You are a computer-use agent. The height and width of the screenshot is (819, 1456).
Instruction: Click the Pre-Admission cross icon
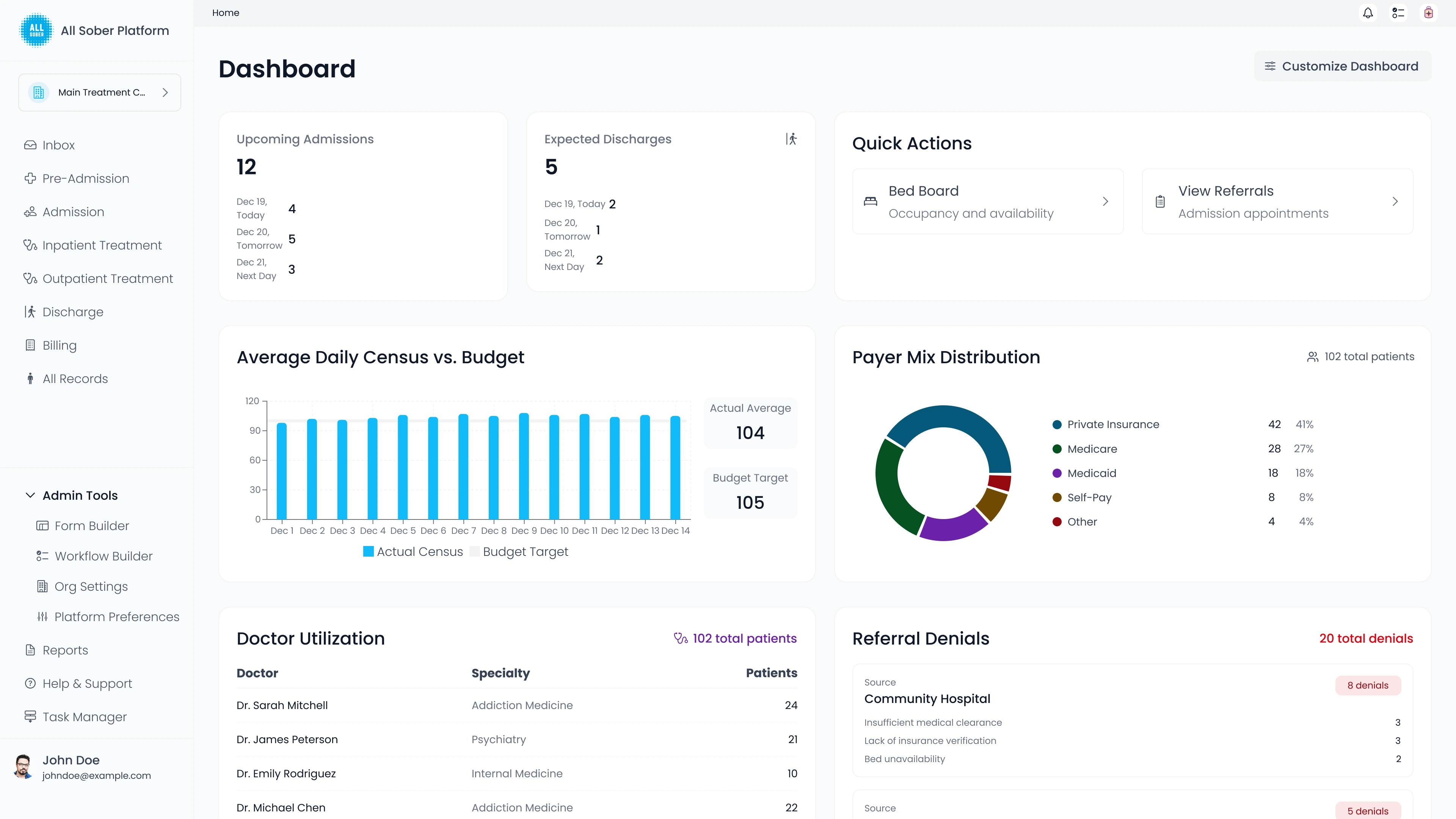(x=30, y=179)
